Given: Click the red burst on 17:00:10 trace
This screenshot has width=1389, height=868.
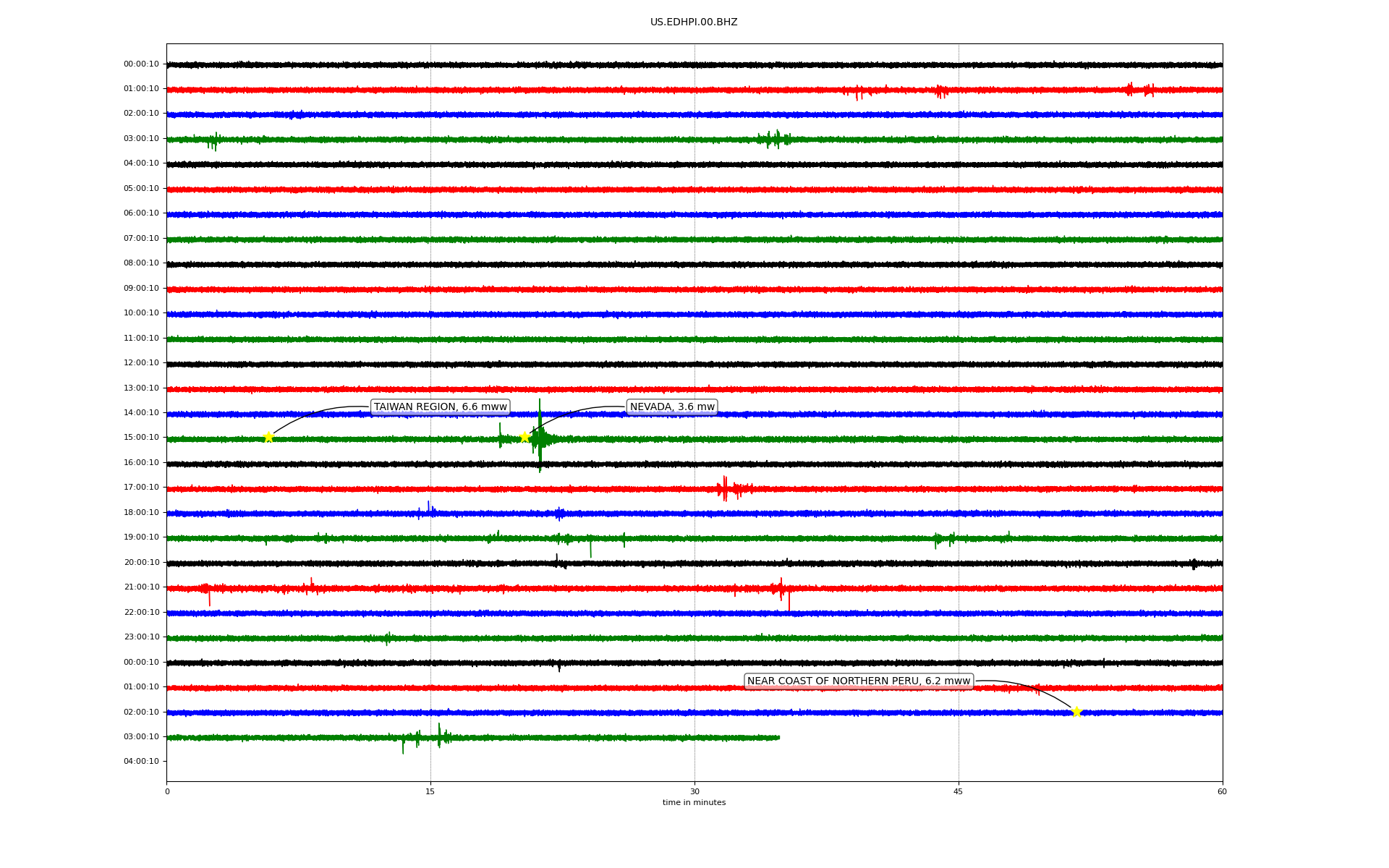Looking at the screenshot, I should [x=726, y=489].
